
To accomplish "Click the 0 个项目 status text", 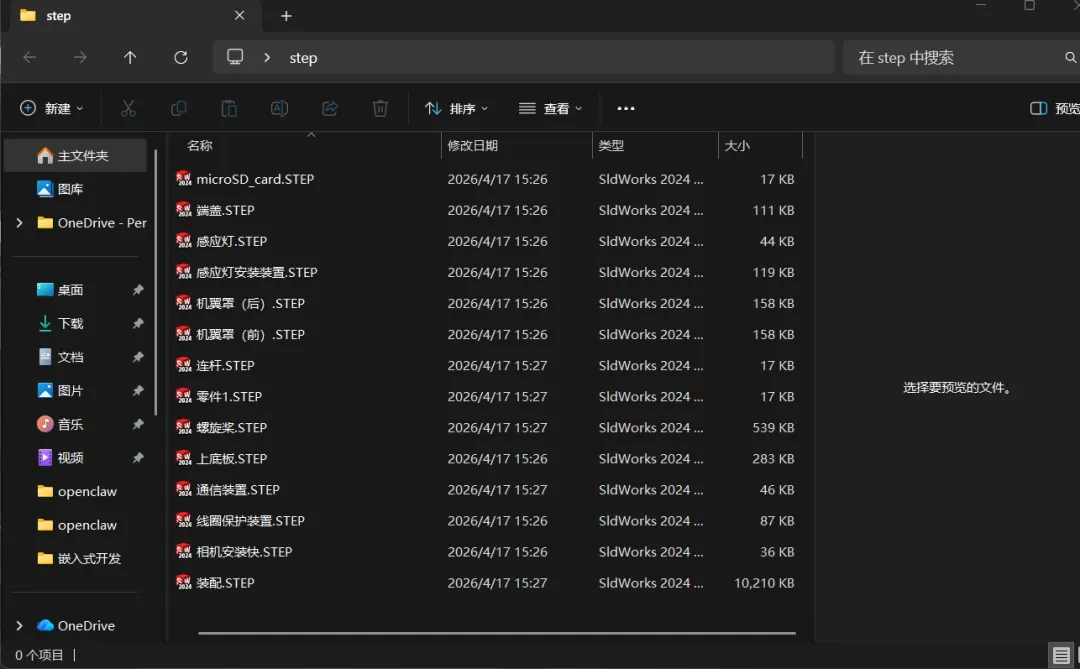I will (x=39, y=655).
